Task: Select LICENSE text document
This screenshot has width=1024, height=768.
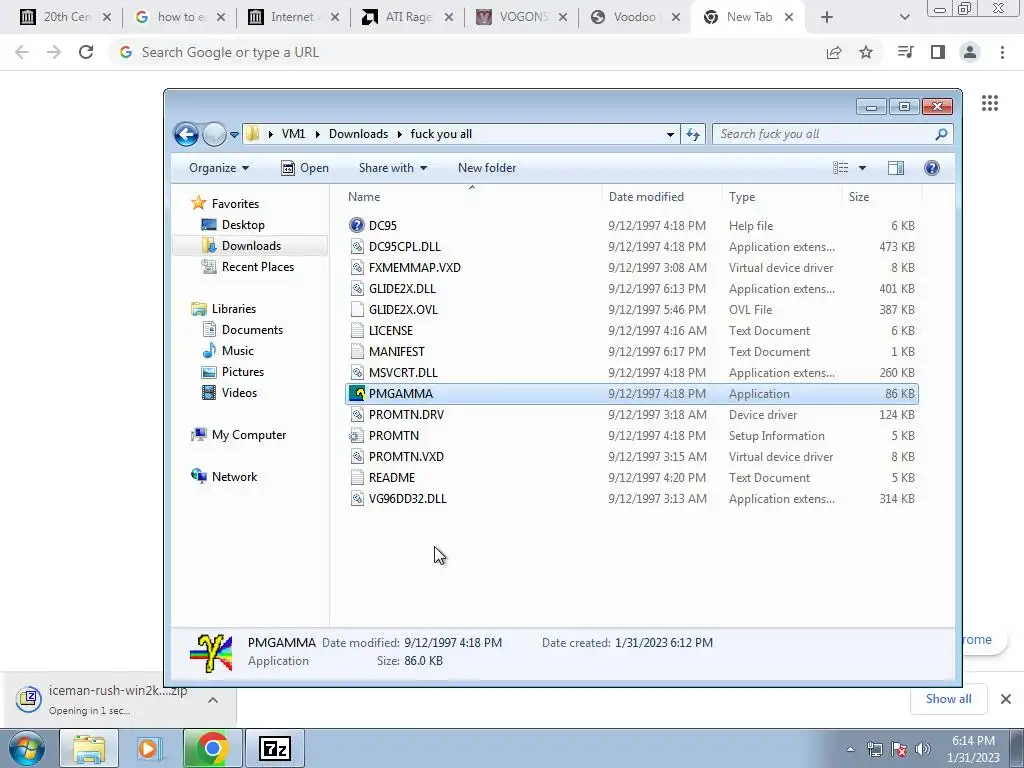Action: [391, 330]
